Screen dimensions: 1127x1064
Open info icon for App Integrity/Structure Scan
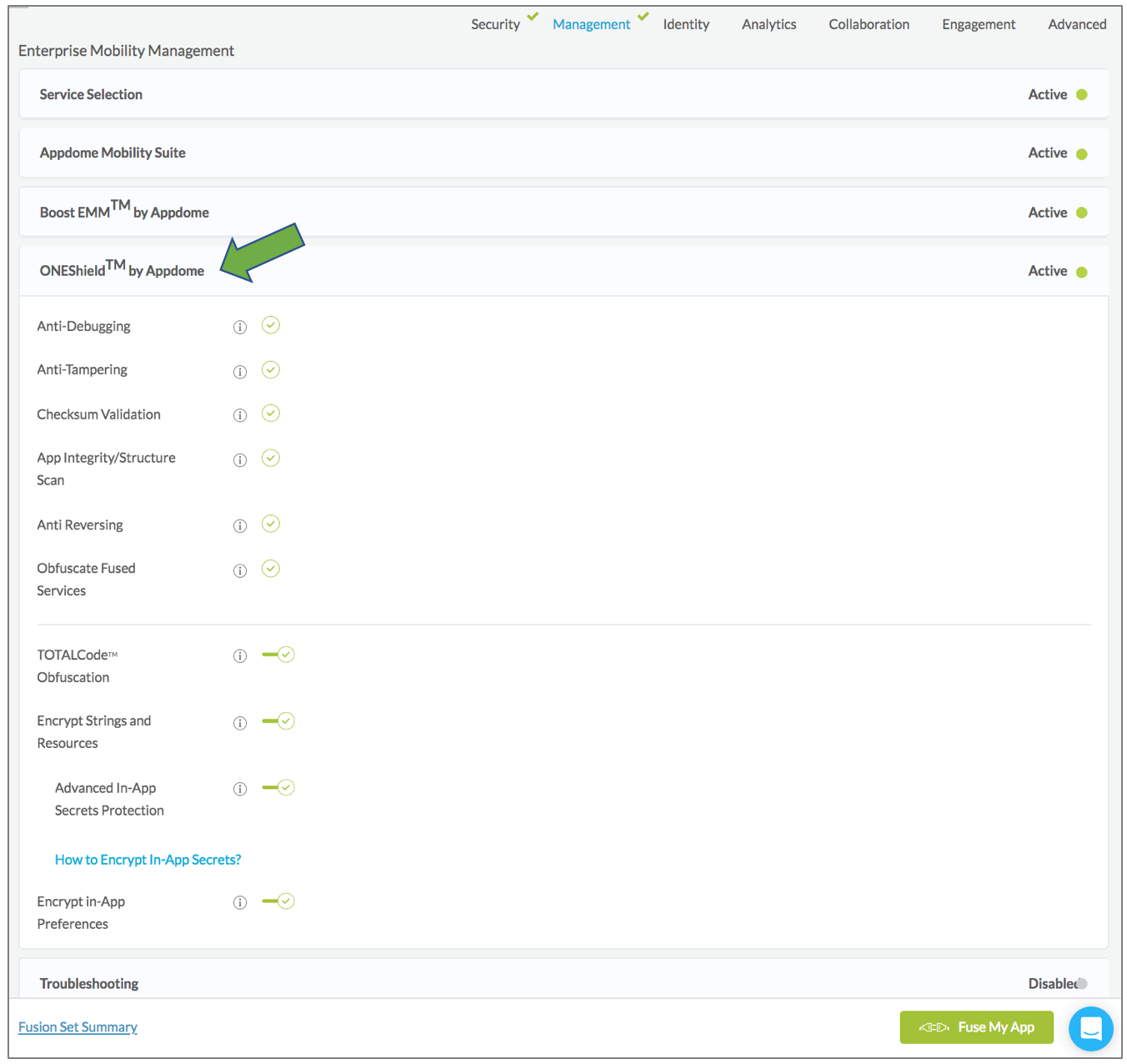(x=240, y=460)
